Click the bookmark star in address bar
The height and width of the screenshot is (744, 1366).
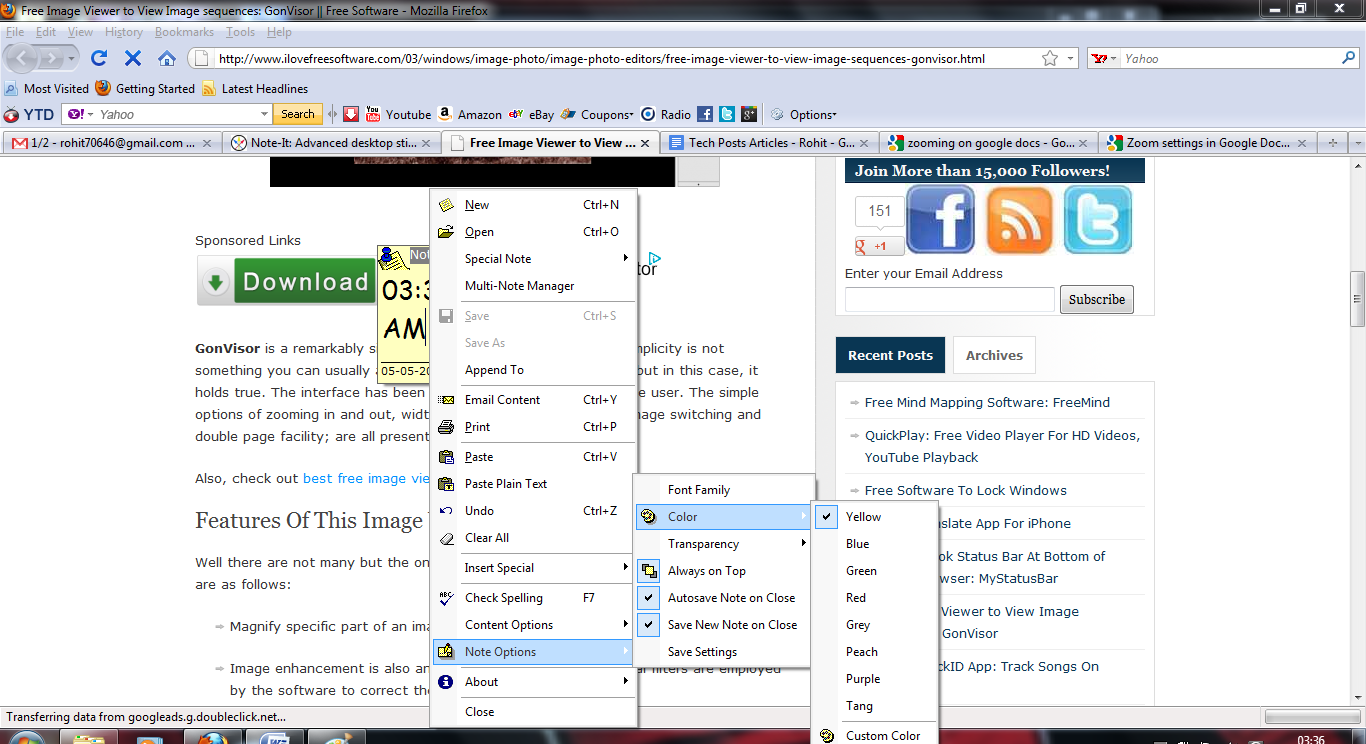[1049, 58]
